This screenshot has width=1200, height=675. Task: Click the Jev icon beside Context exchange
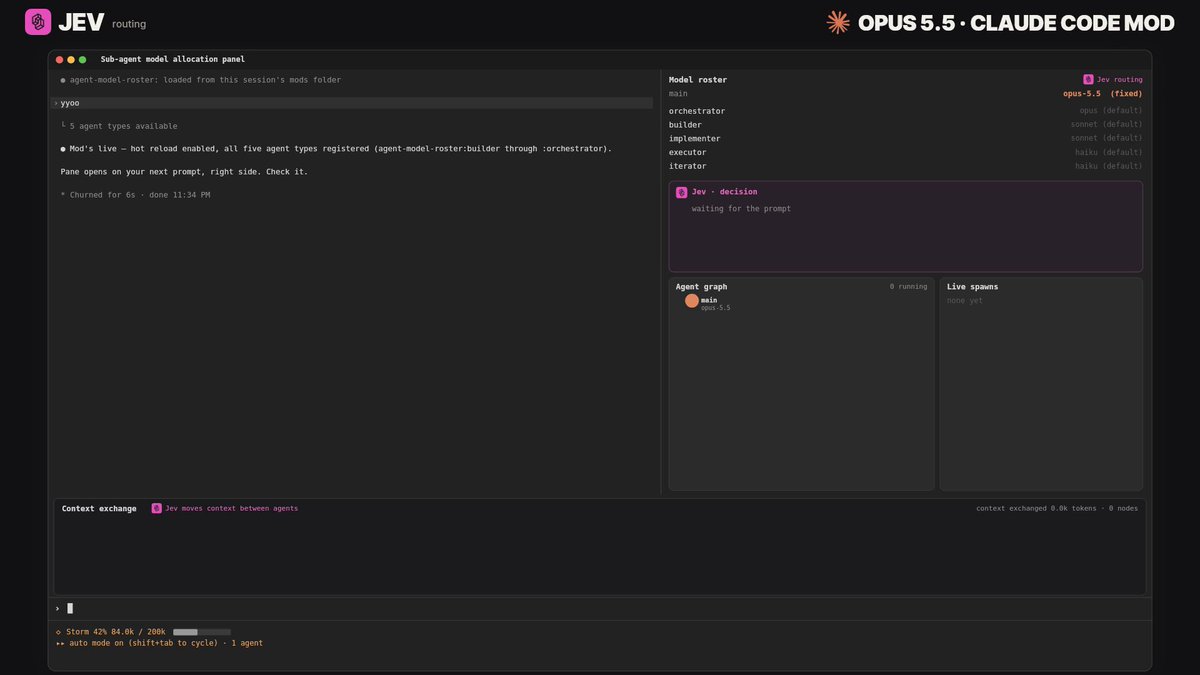coord(157,508)
